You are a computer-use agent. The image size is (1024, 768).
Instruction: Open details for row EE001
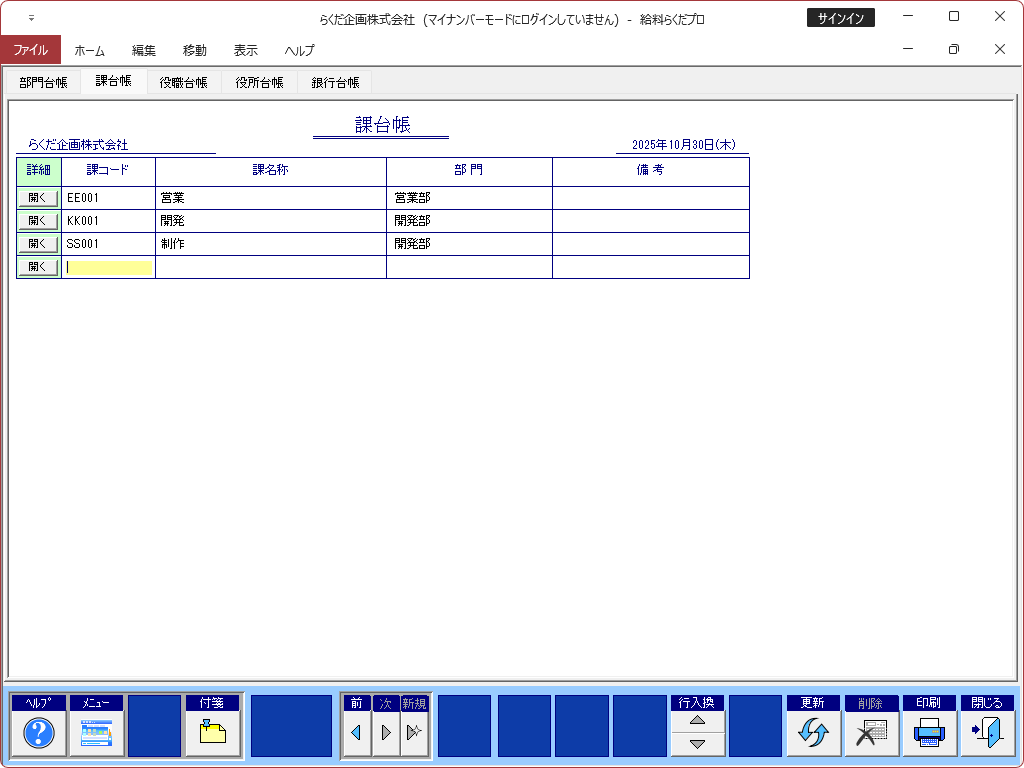click(38, 198)
